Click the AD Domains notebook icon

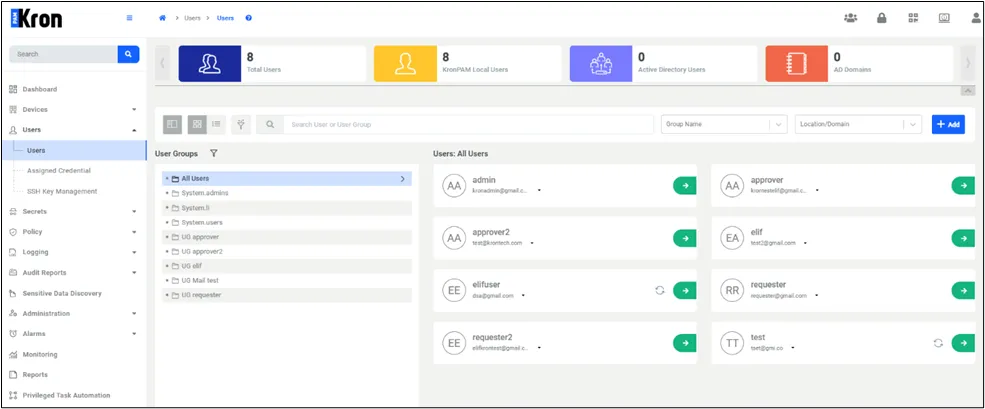point(797,63)
